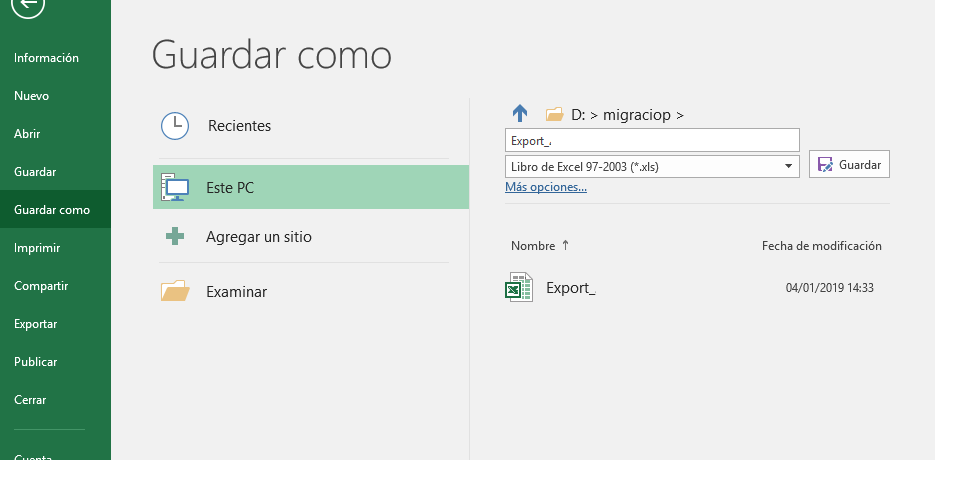Click the folder icon in path breadcrumb
961x489 pixels.
[x=554, y=115]
